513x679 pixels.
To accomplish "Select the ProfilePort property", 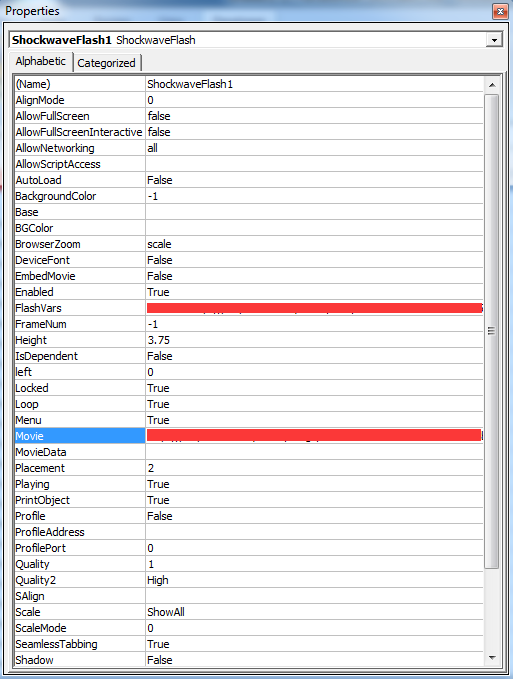I will point(80,549).
